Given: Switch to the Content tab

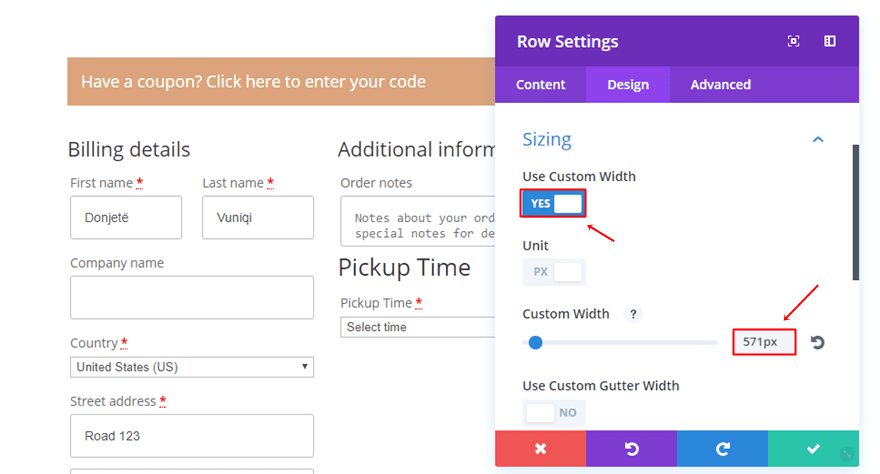Looking at the screenshot, I should (x=541, y=84).
